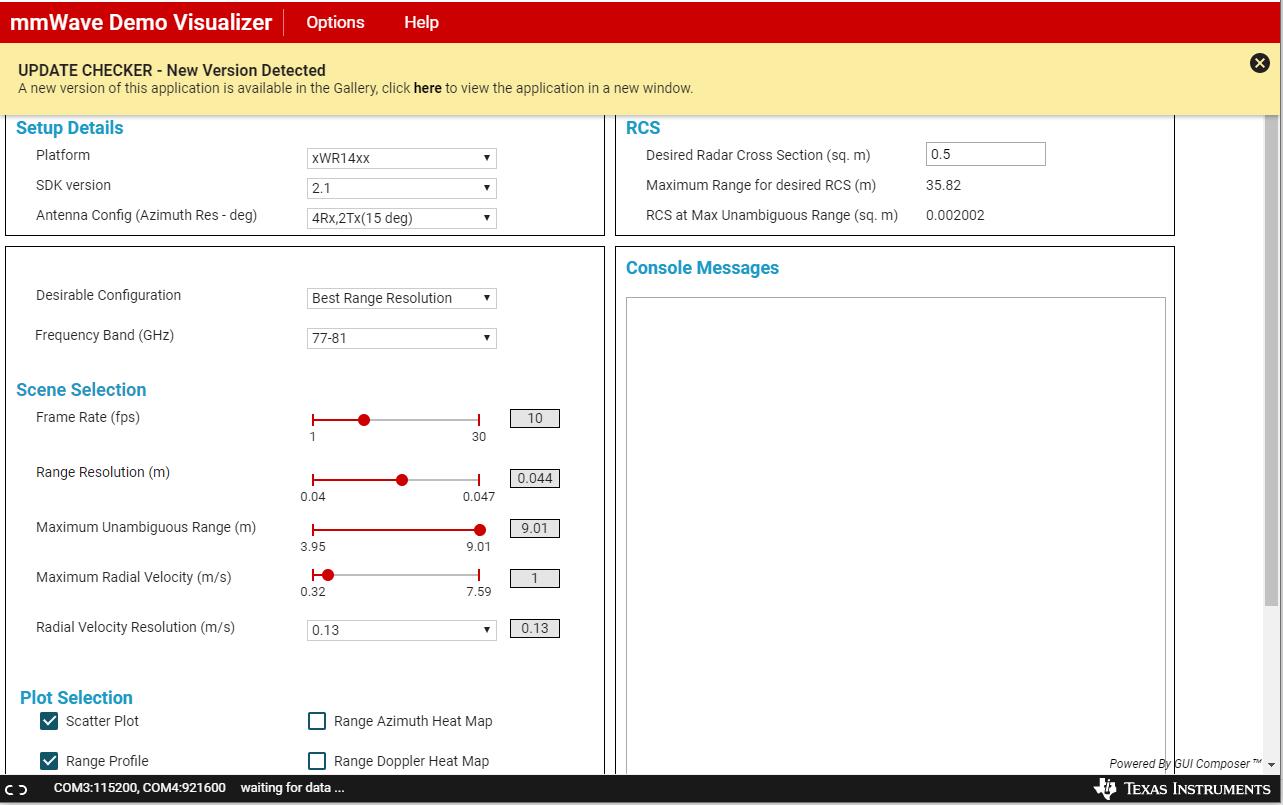This screenshot has width=1283, height=805.
Task: Click the Range Resolution slider handle
Action: click(x=402, y=480)
